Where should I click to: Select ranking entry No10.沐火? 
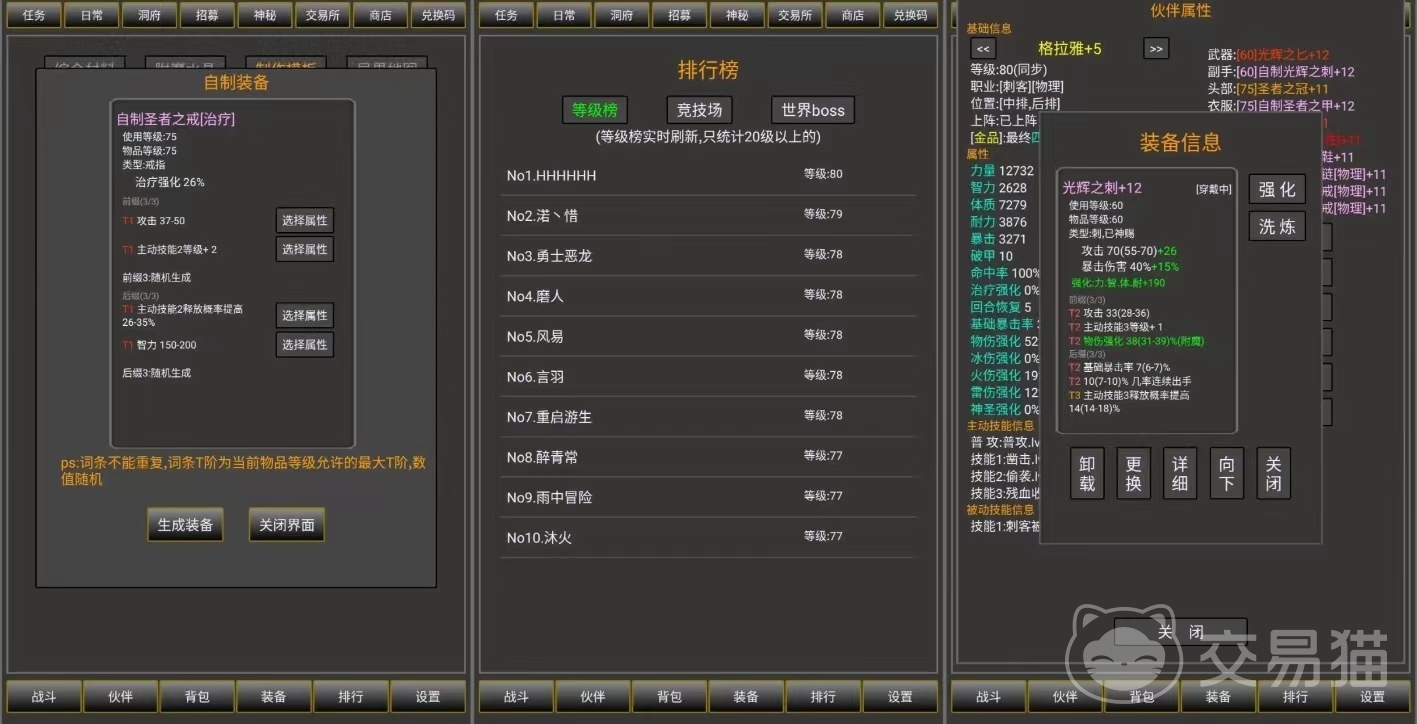pyautogui.click(x=709, y=537)
